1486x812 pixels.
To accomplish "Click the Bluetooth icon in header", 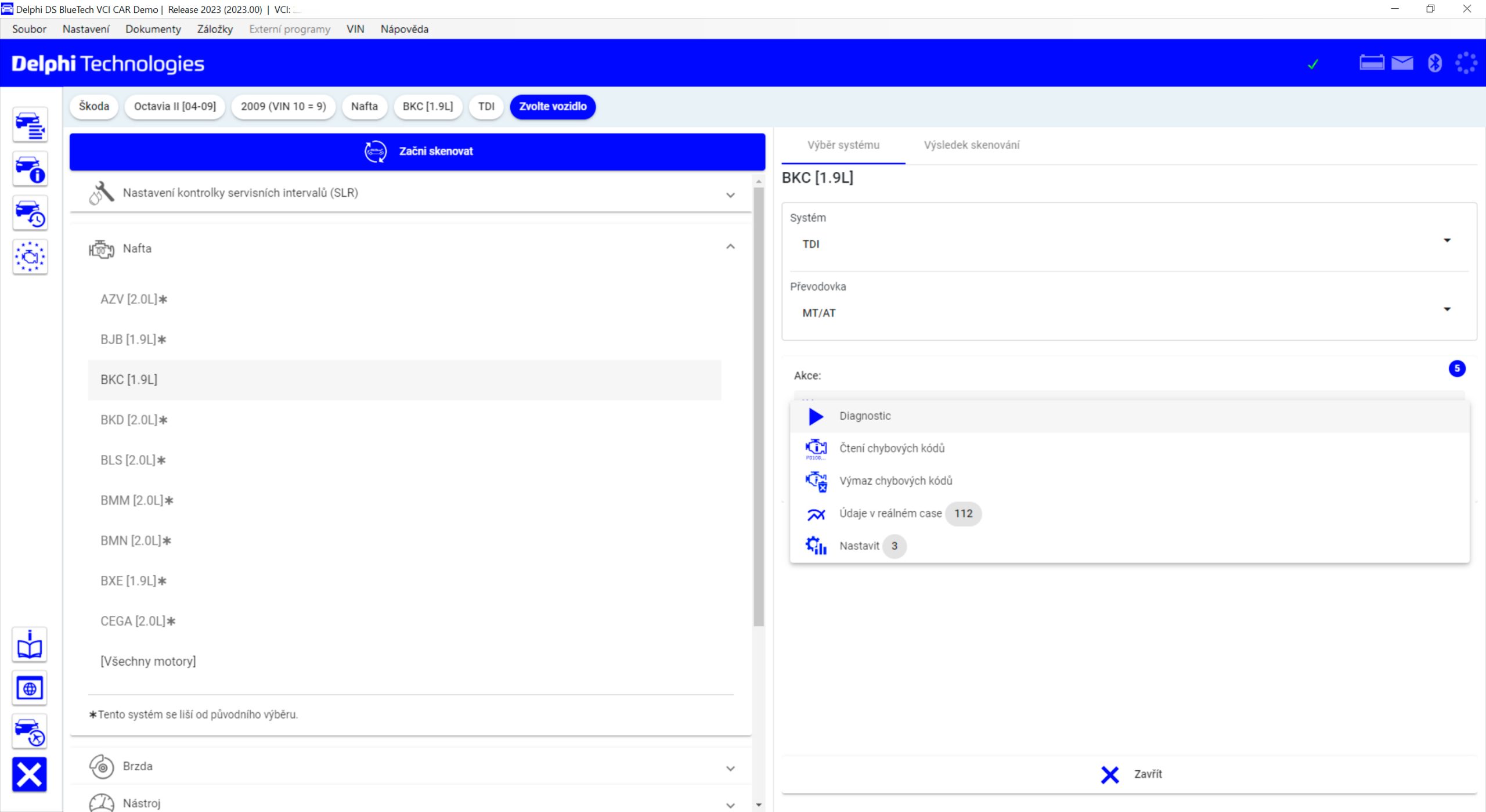I will pyautogui.click(x=1435, y=63).
